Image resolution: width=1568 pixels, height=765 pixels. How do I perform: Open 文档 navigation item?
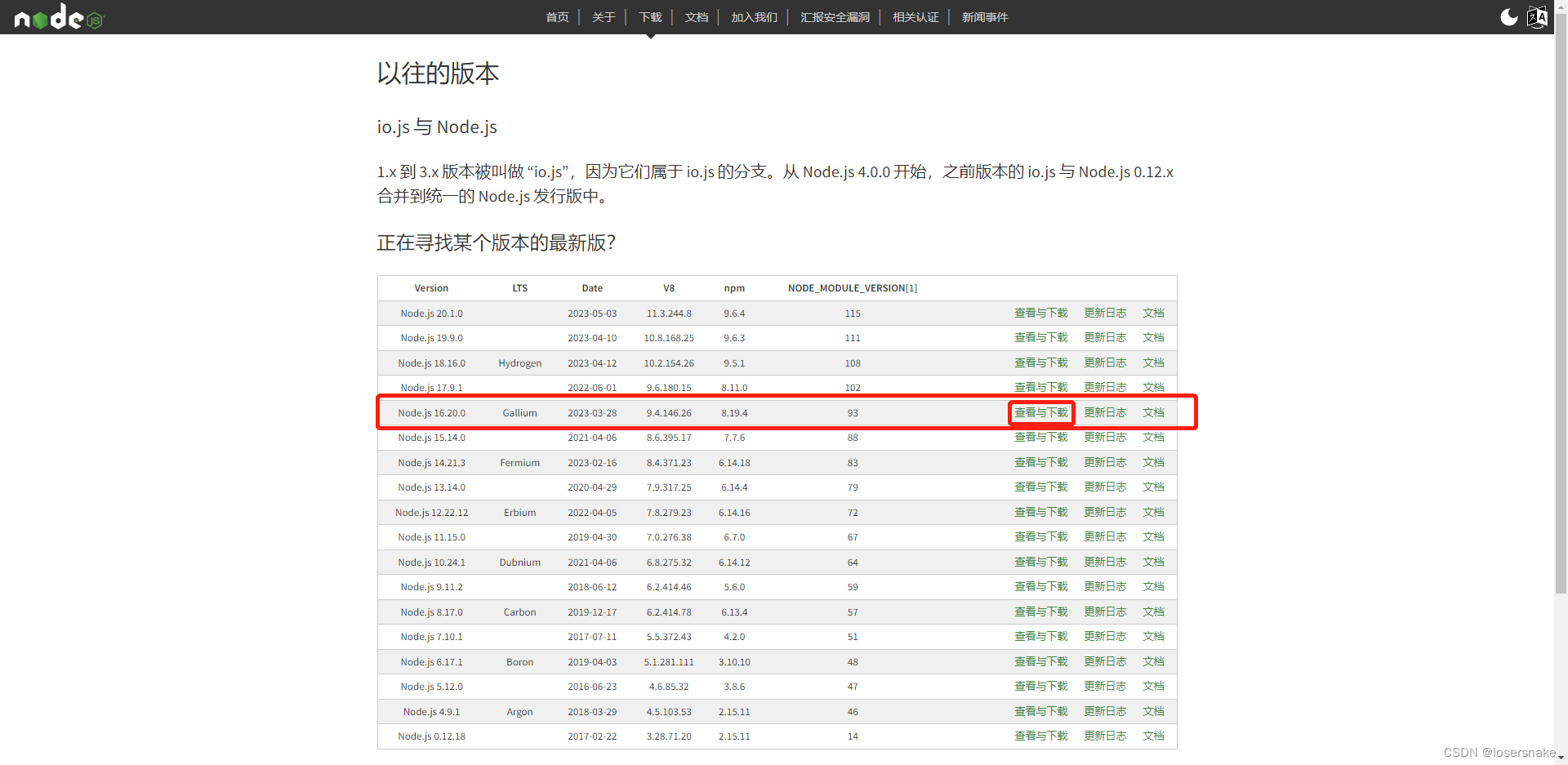697,17
